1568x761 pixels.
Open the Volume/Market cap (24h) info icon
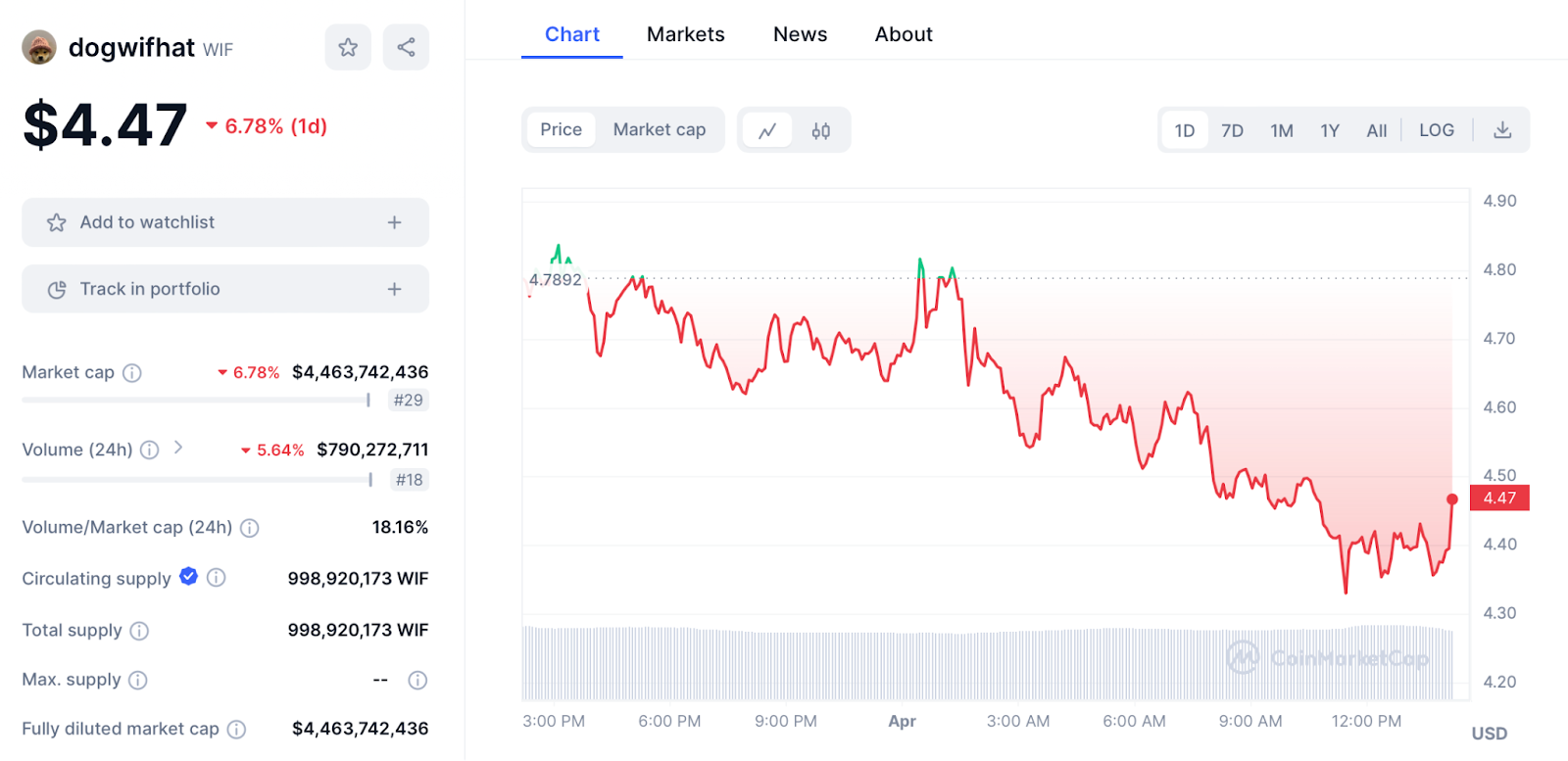[250, 528]
